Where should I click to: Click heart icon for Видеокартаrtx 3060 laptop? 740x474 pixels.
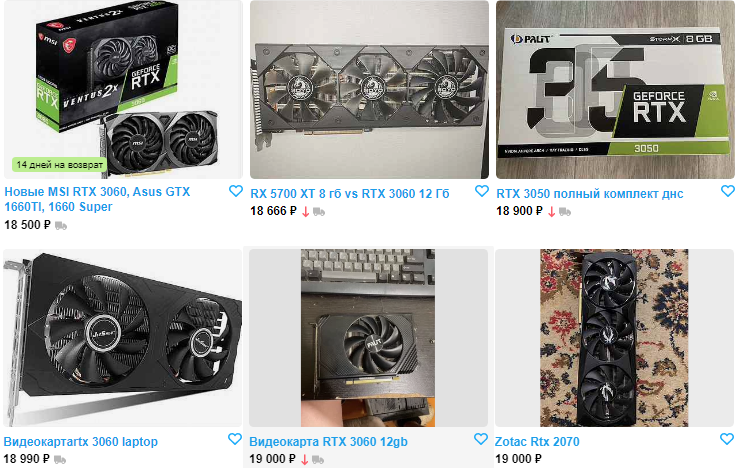235,439
